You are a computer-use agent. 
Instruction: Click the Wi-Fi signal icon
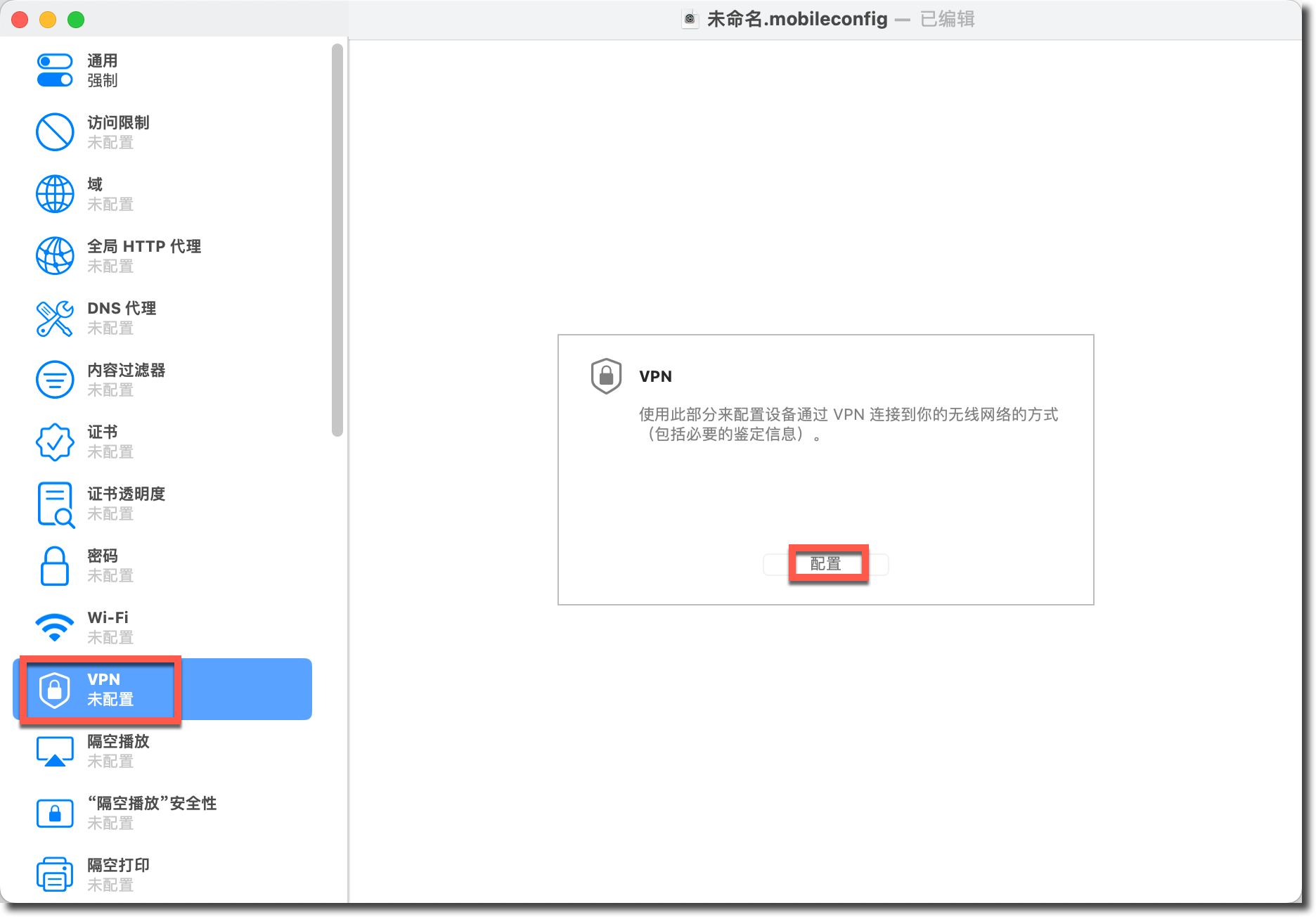pos(55,627)
